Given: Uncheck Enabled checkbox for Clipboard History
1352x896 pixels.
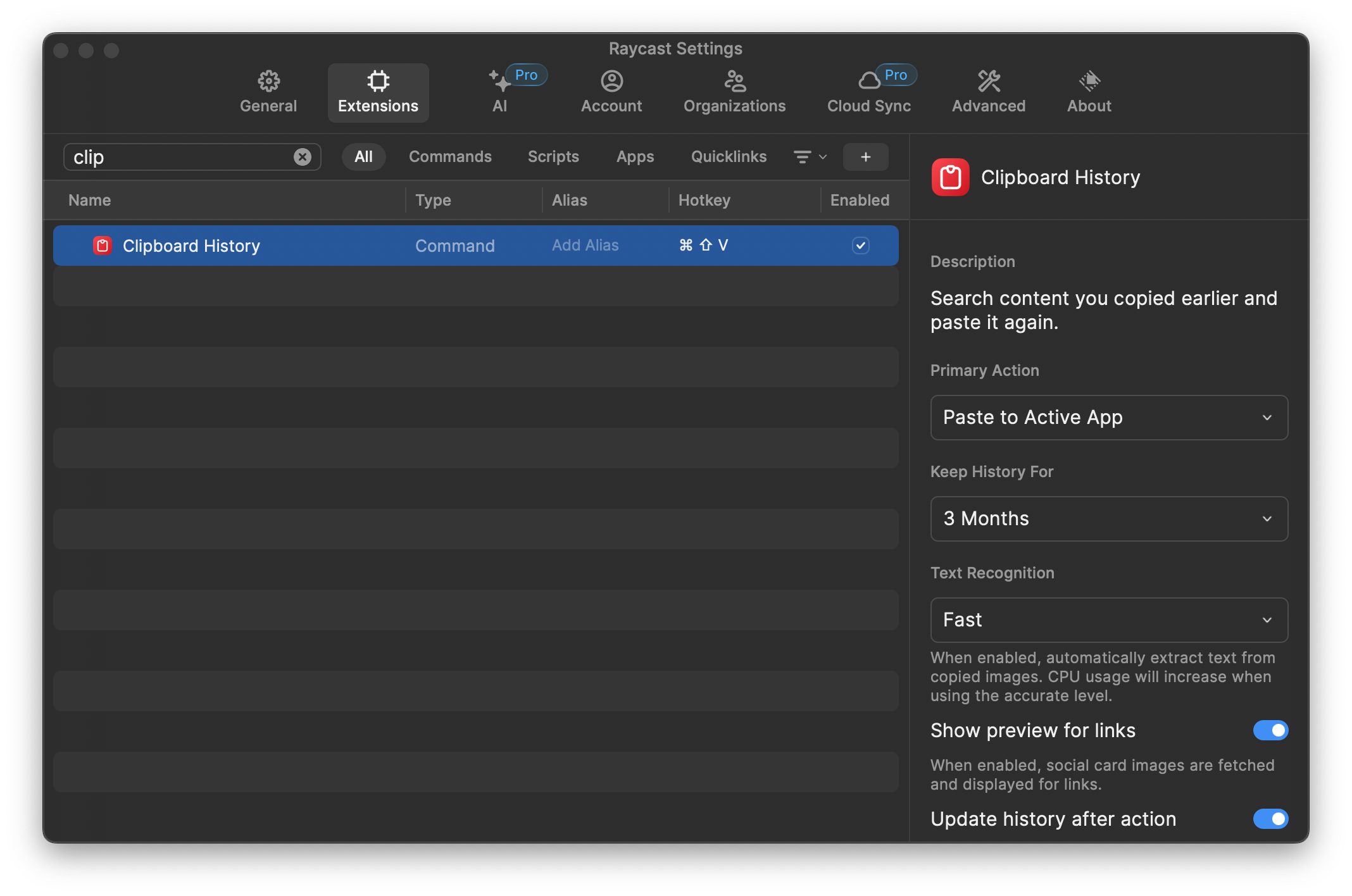Looking at the screenshot, I should pyautogui.click(x=861, y=246).
